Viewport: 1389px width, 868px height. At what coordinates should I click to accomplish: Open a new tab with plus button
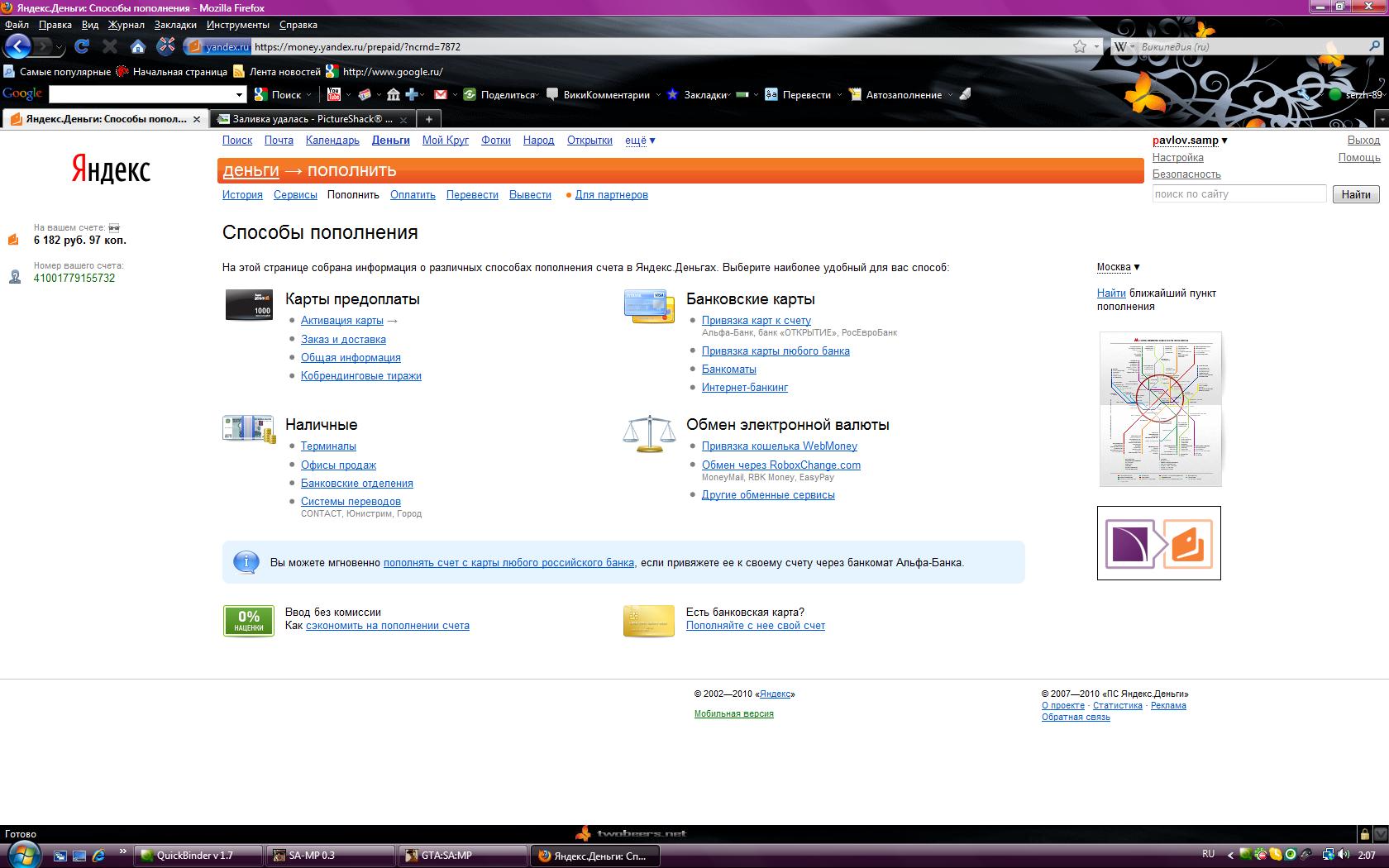[x=428, y=119]
